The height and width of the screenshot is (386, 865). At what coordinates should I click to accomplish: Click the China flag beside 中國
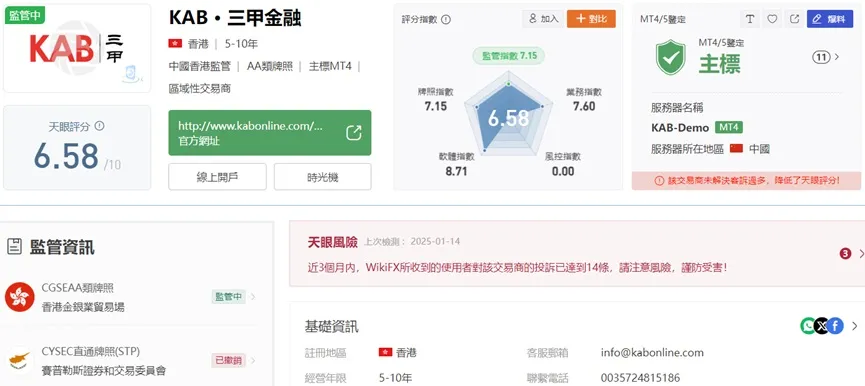736,148
